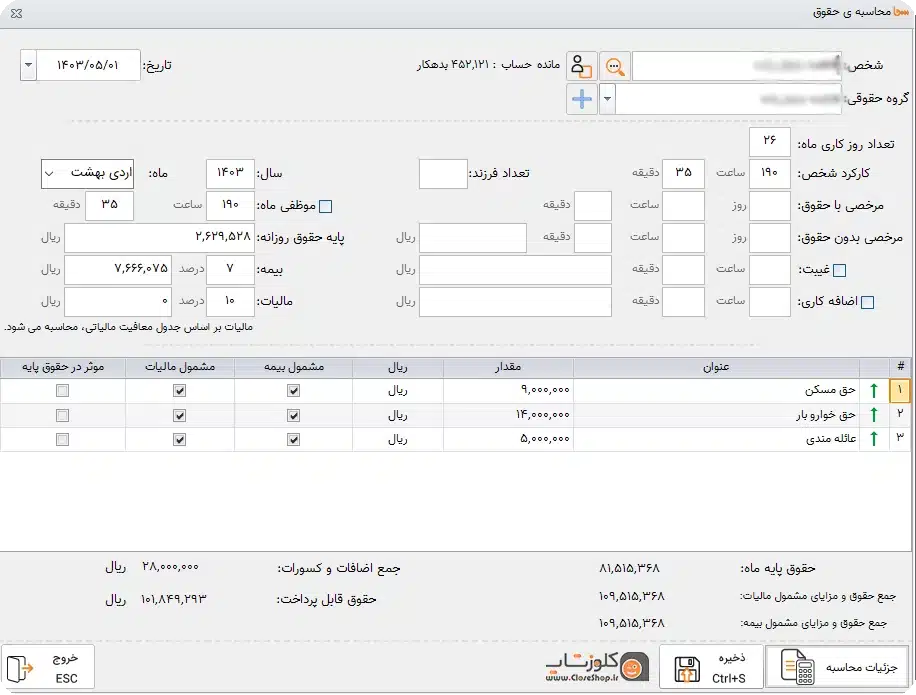Select the ۵,۰۰۰,۰۰۰ amount cell
Screen dimensions: 916x695
coord(508,439)
